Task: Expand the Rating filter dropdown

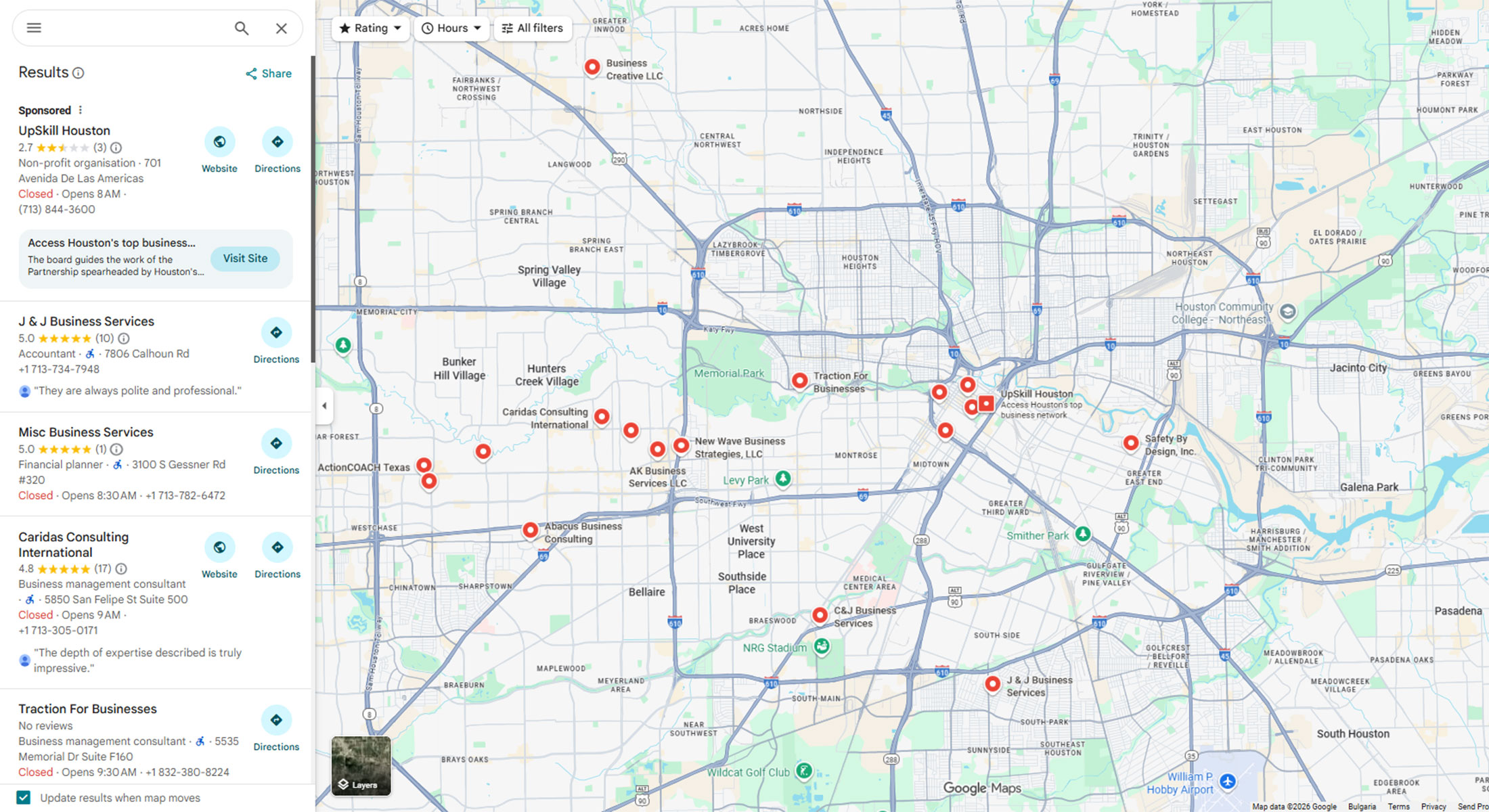Action: click(370, 28)
